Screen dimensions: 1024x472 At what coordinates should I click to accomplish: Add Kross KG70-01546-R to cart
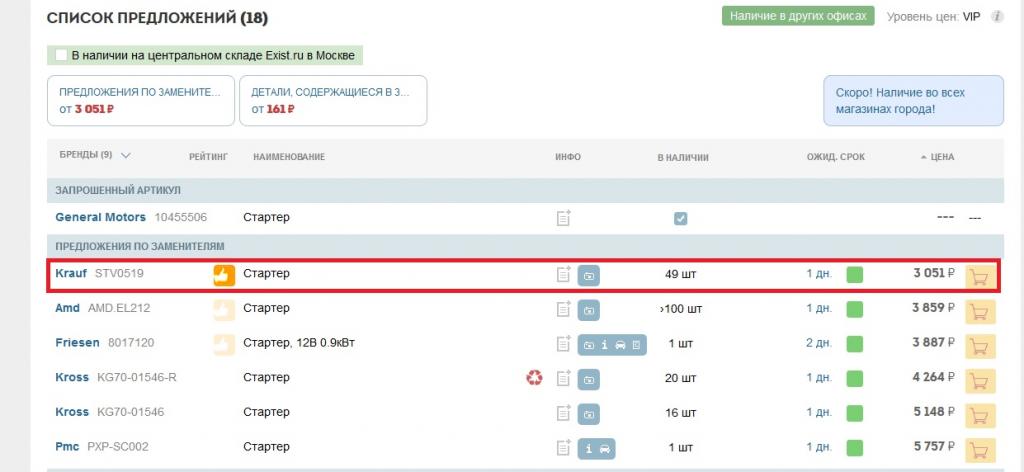pos(980,381)
